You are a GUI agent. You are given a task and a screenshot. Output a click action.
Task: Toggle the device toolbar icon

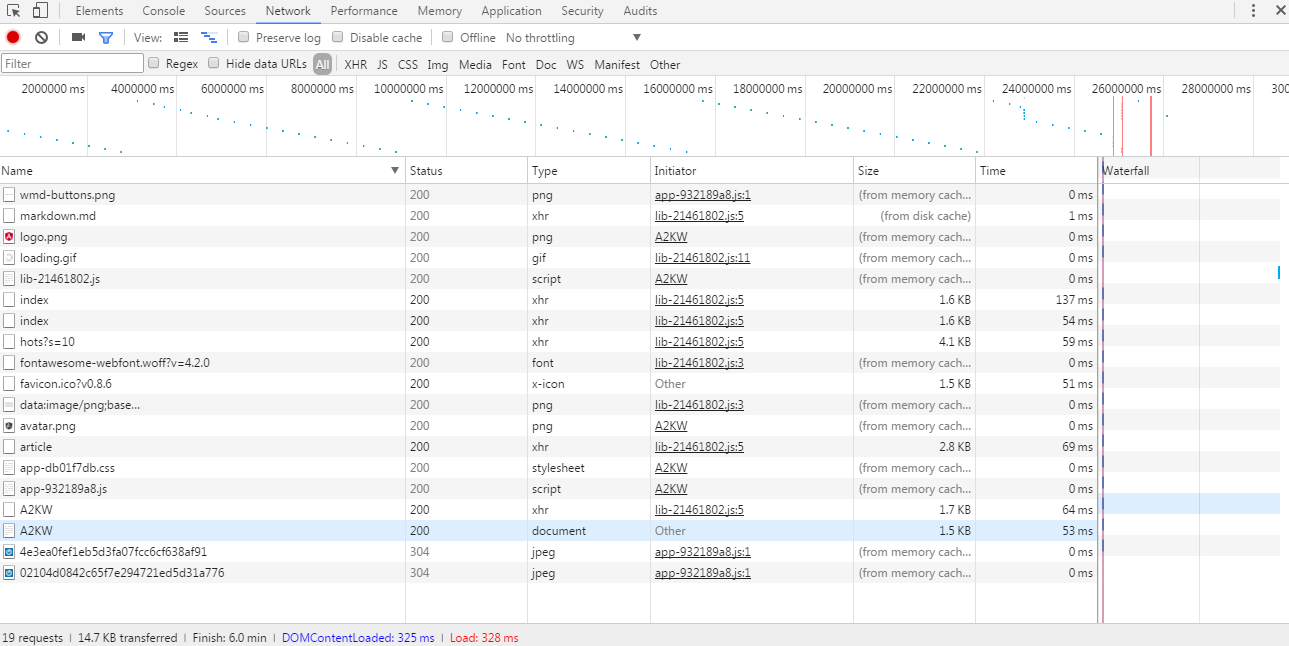point(40,11)
